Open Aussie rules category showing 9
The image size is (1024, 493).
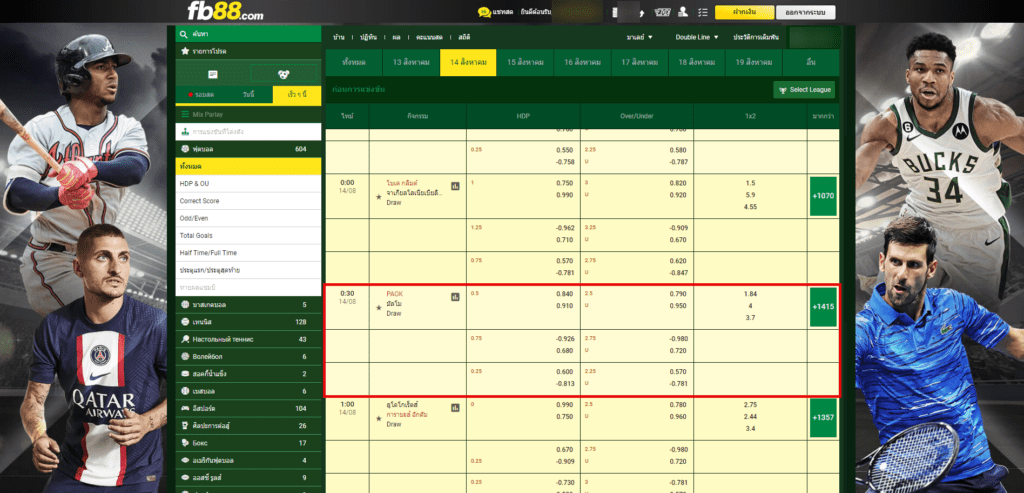point(248,477)
